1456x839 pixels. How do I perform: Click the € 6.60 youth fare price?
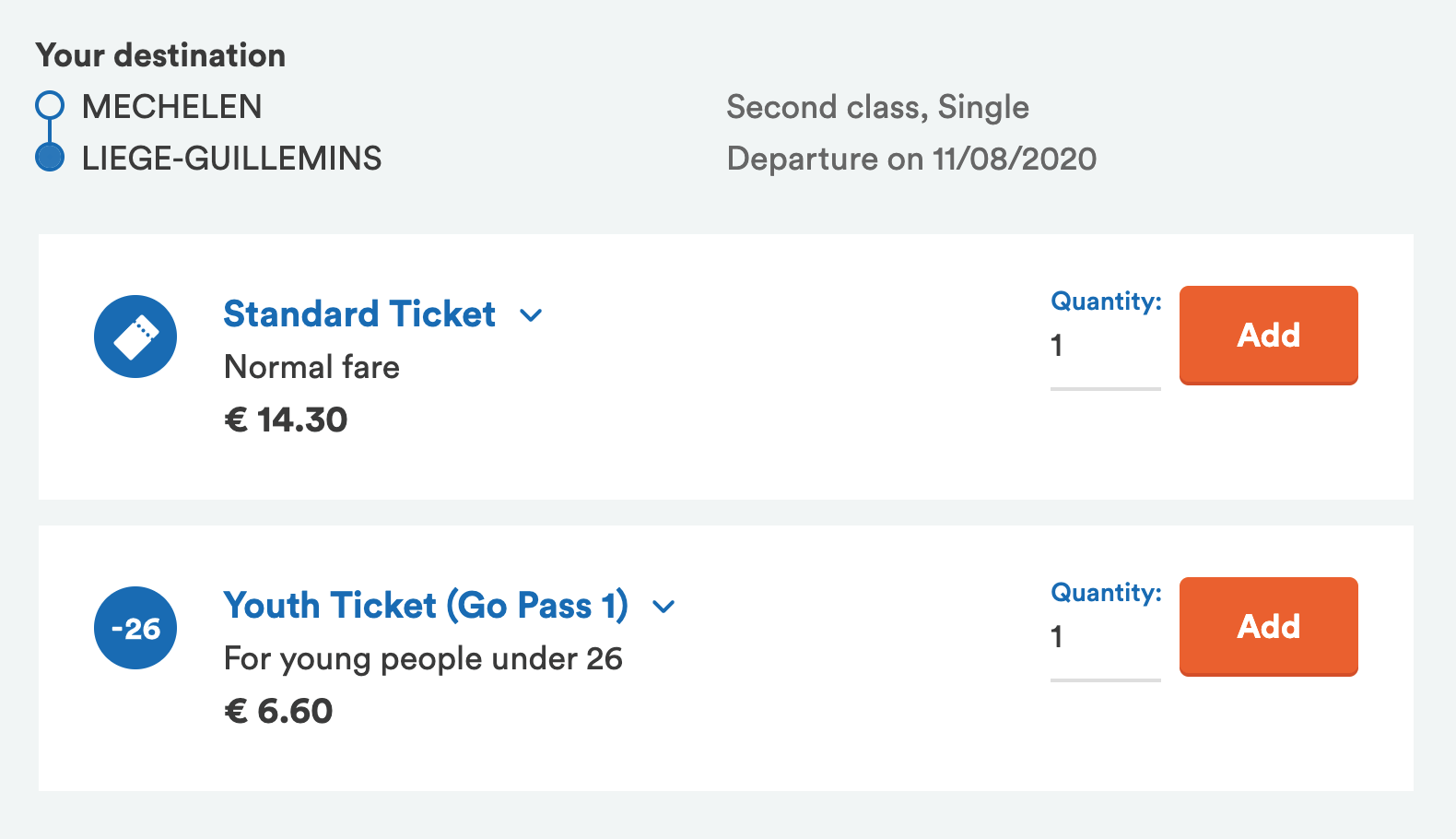point(278,712)
